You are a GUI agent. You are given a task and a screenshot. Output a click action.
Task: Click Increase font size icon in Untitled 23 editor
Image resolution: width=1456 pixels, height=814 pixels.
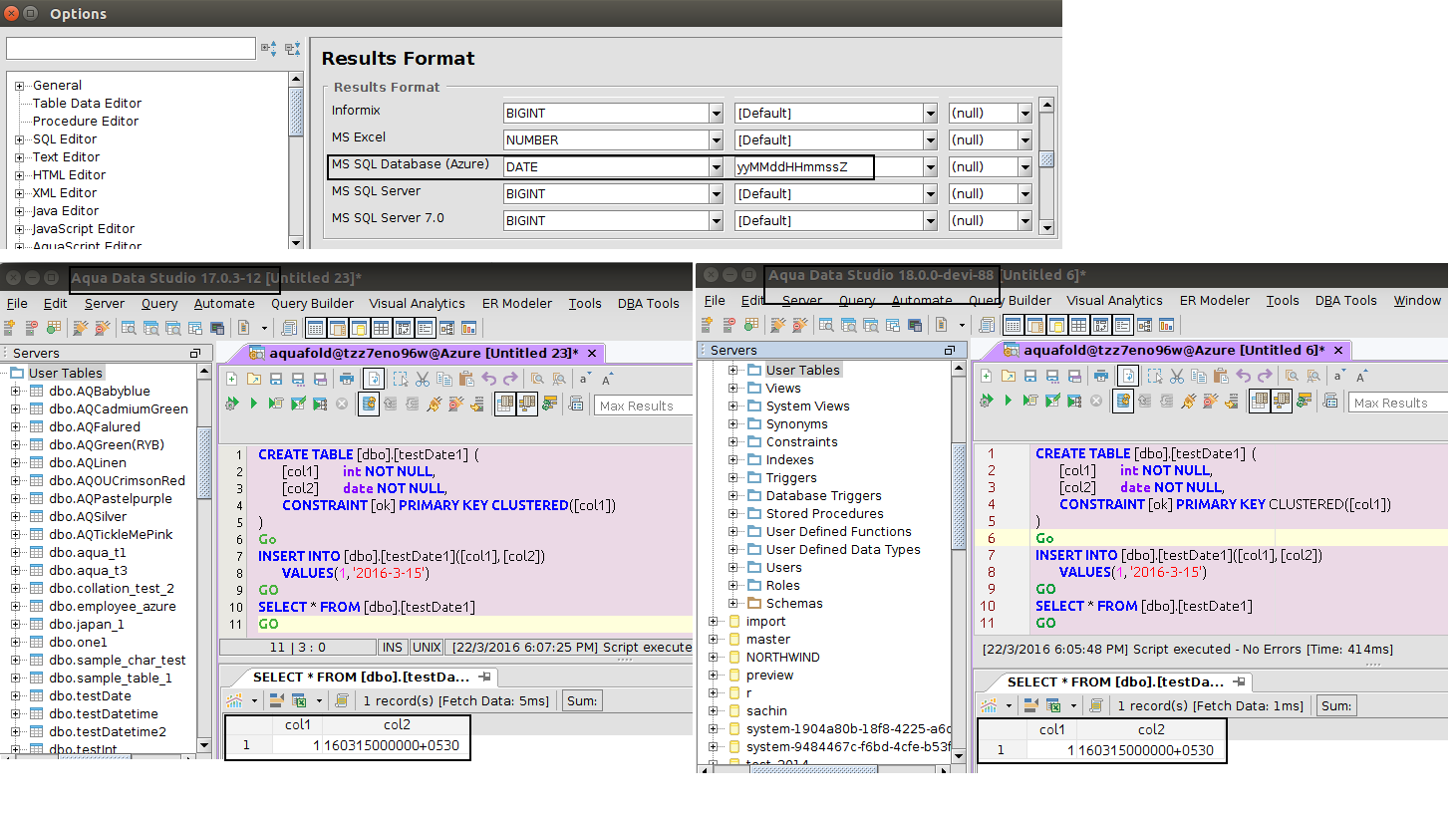607,379
